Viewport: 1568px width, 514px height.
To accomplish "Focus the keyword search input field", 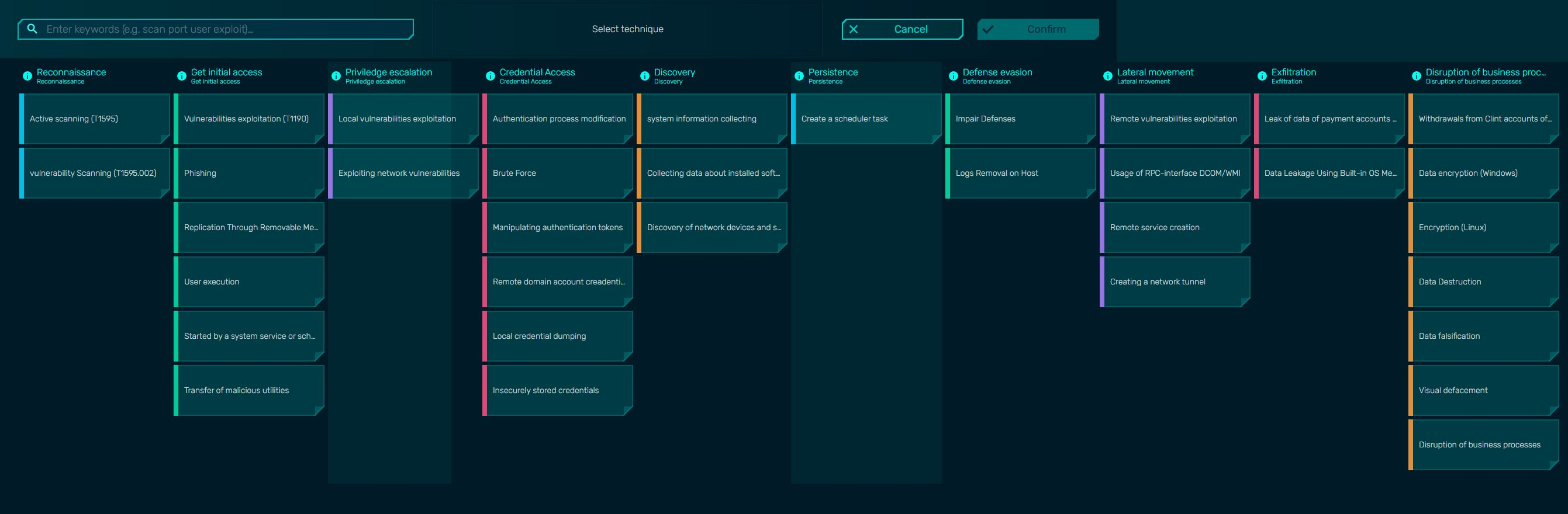I will tap(225, 29).
